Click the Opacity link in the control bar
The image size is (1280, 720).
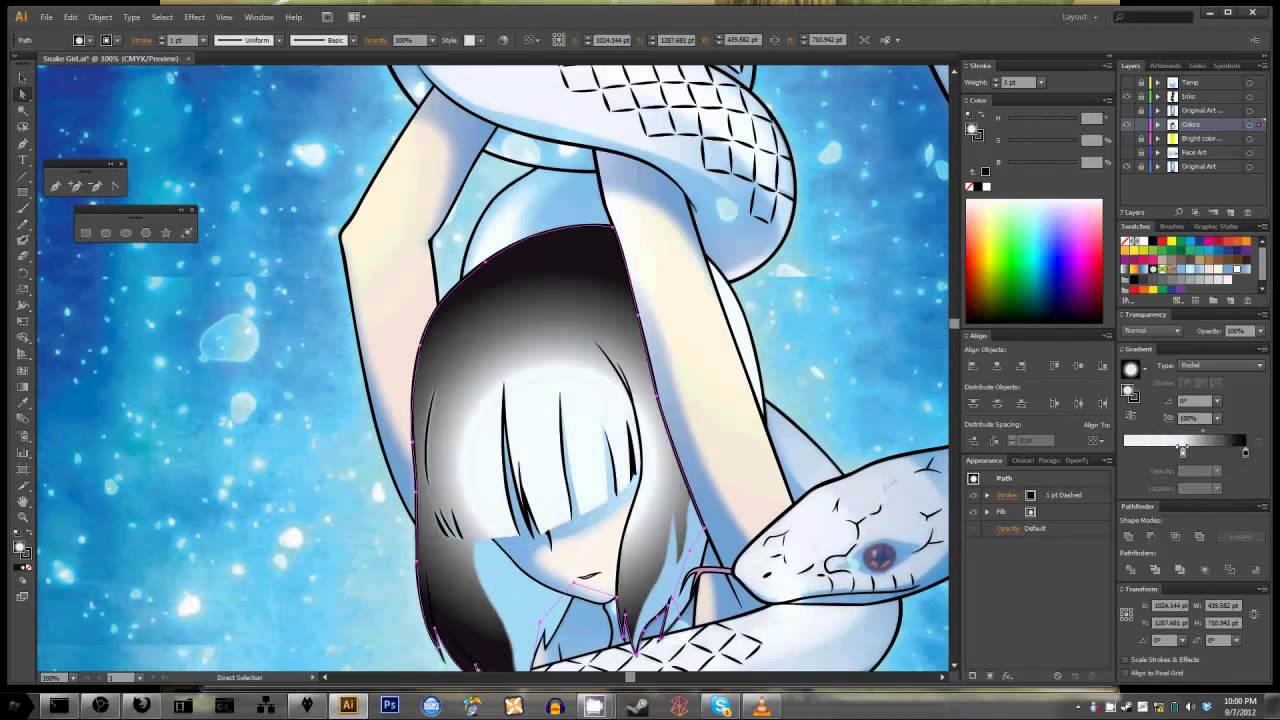pyautogui.click(x=375, y=40)
